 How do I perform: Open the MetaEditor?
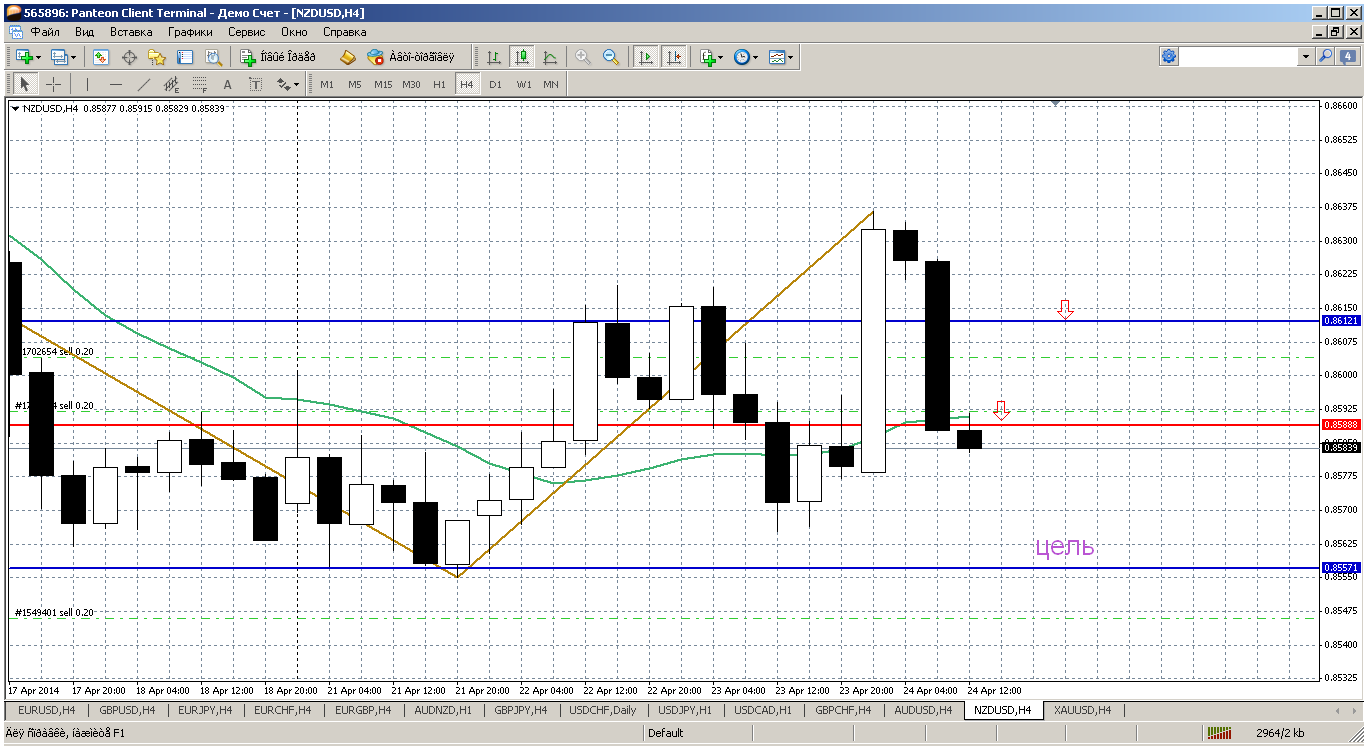coord(348,58)
